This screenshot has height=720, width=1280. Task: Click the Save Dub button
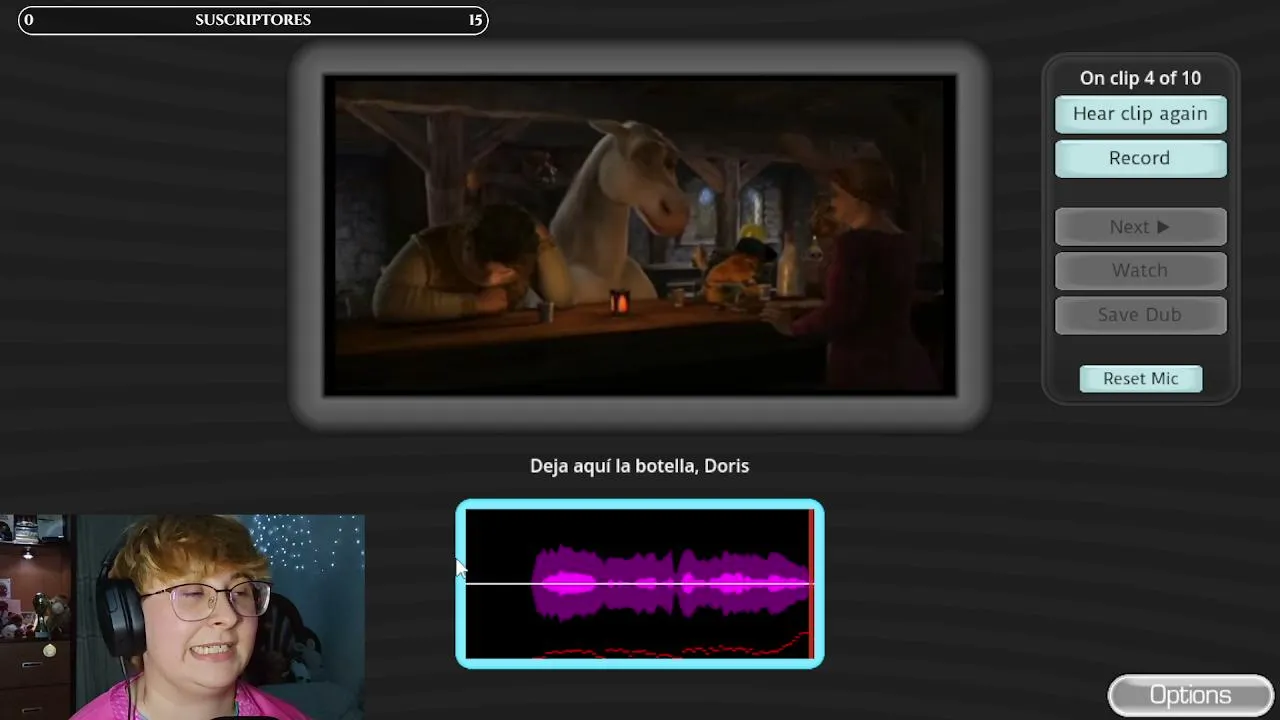pos(1140,315)
